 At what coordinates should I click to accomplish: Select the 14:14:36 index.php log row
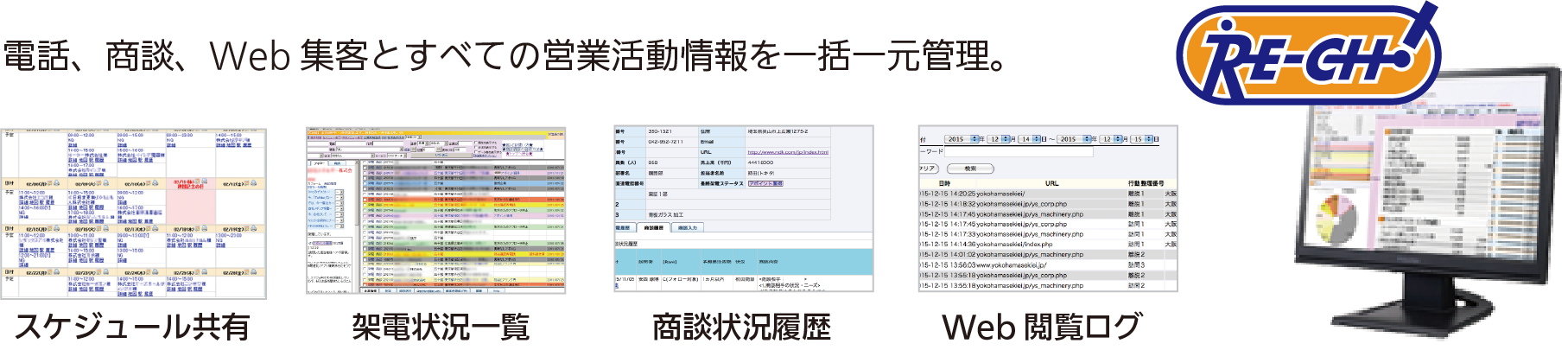click(x=1048, y=244)
